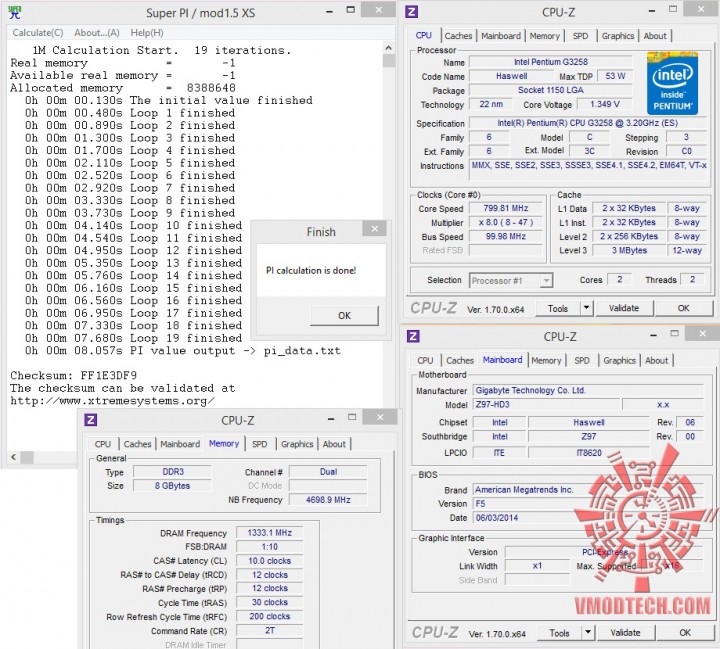Minimize the Mainboard CPU-Z window
The width and height of the screenshot is (720, 649).
pos(653,336)
